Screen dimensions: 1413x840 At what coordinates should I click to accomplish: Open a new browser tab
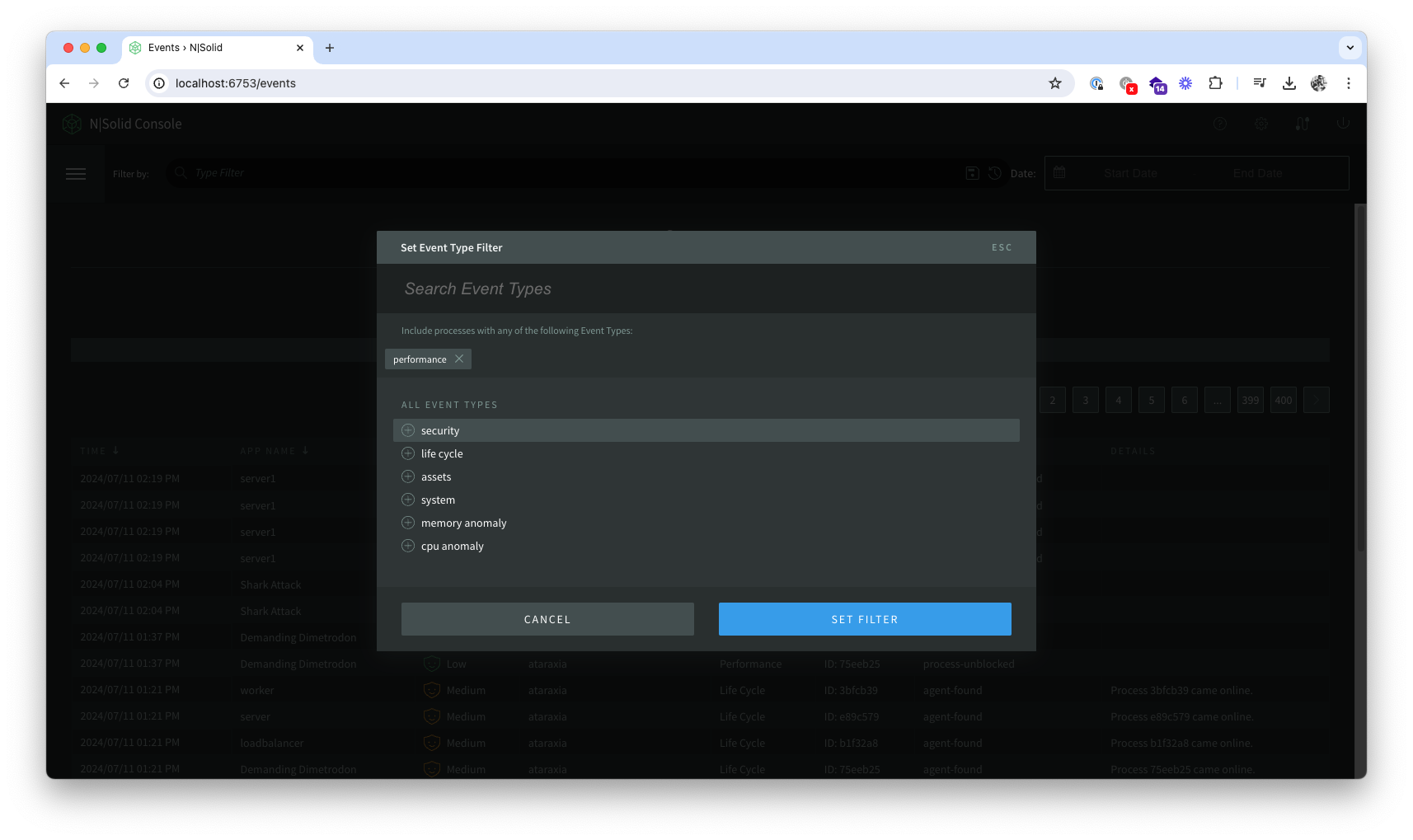pos(330,48)
